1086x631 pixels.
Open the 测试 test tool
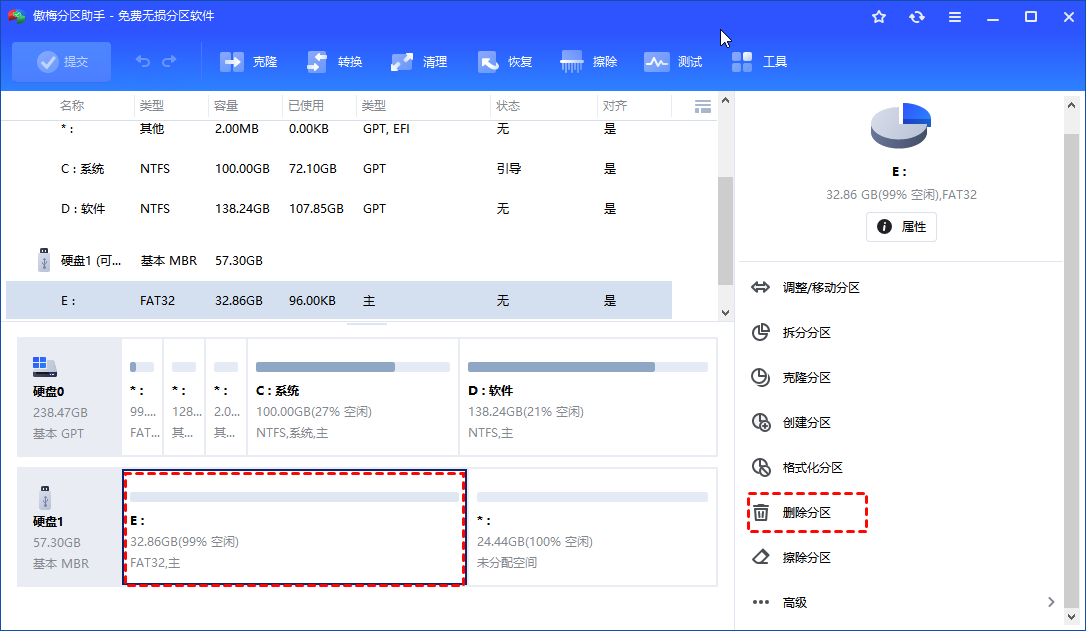(673, 62)
